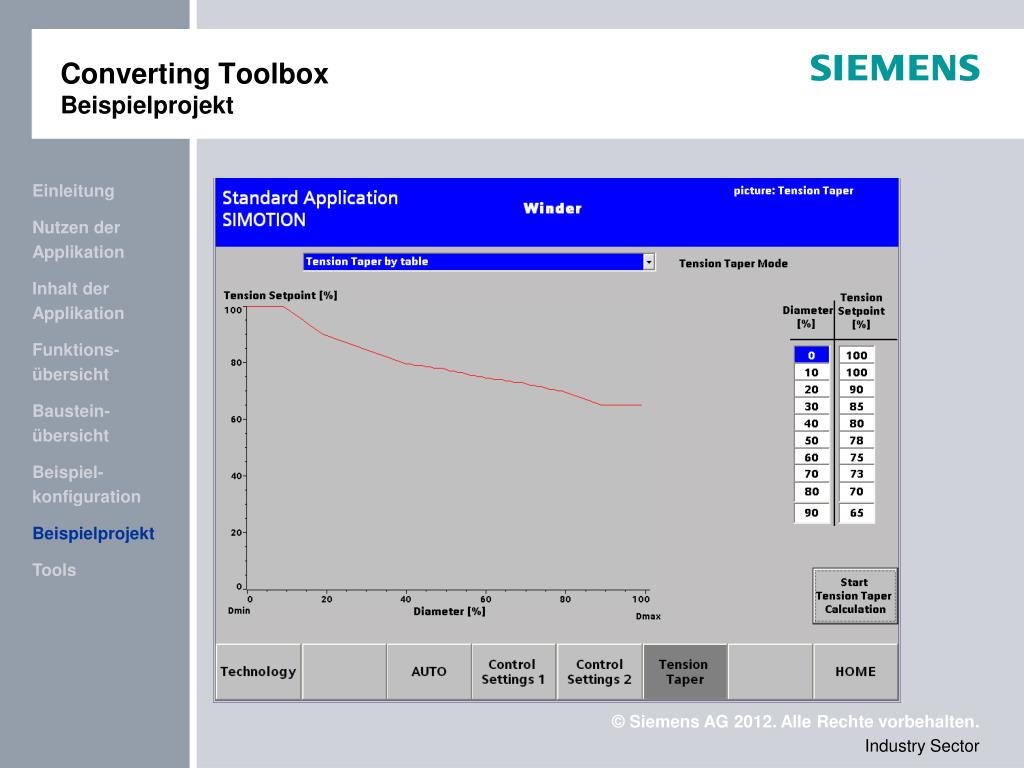Edit Tension Setpoint for diameter 10

(x=856, y=372)
